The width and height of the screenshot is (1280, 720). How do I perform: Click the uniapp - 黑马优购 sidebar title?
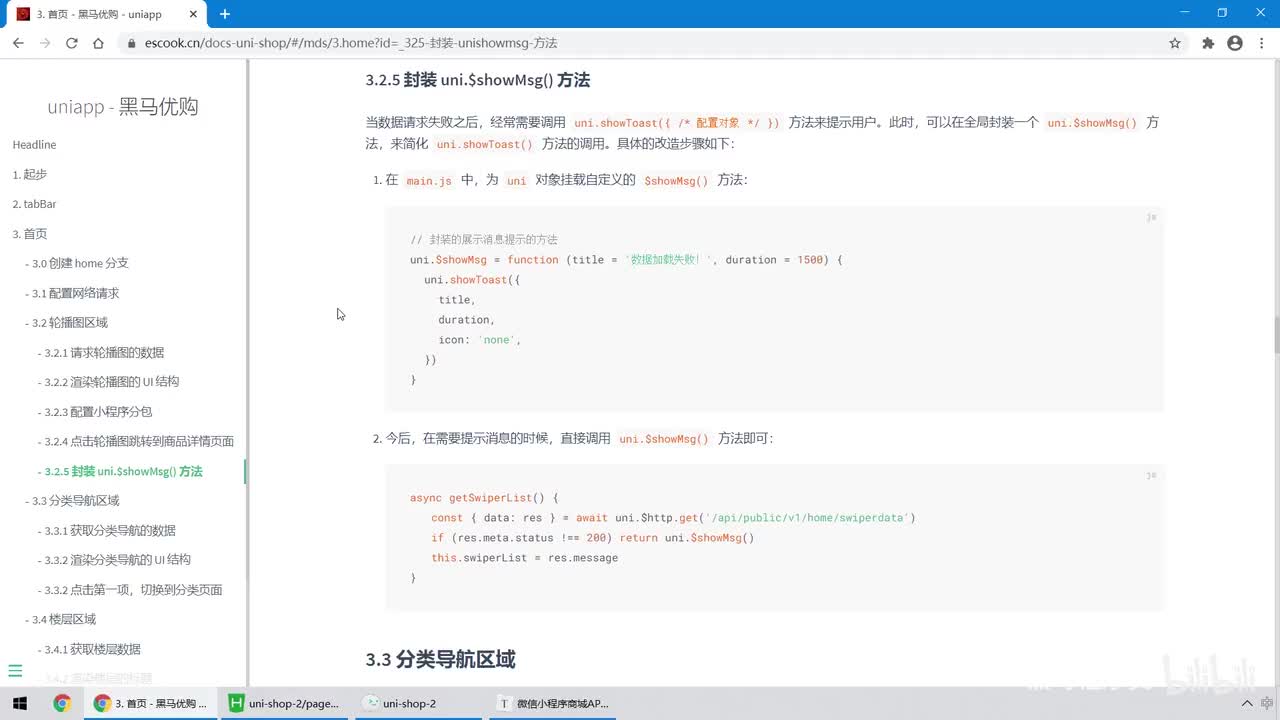(x=123, y=107)
